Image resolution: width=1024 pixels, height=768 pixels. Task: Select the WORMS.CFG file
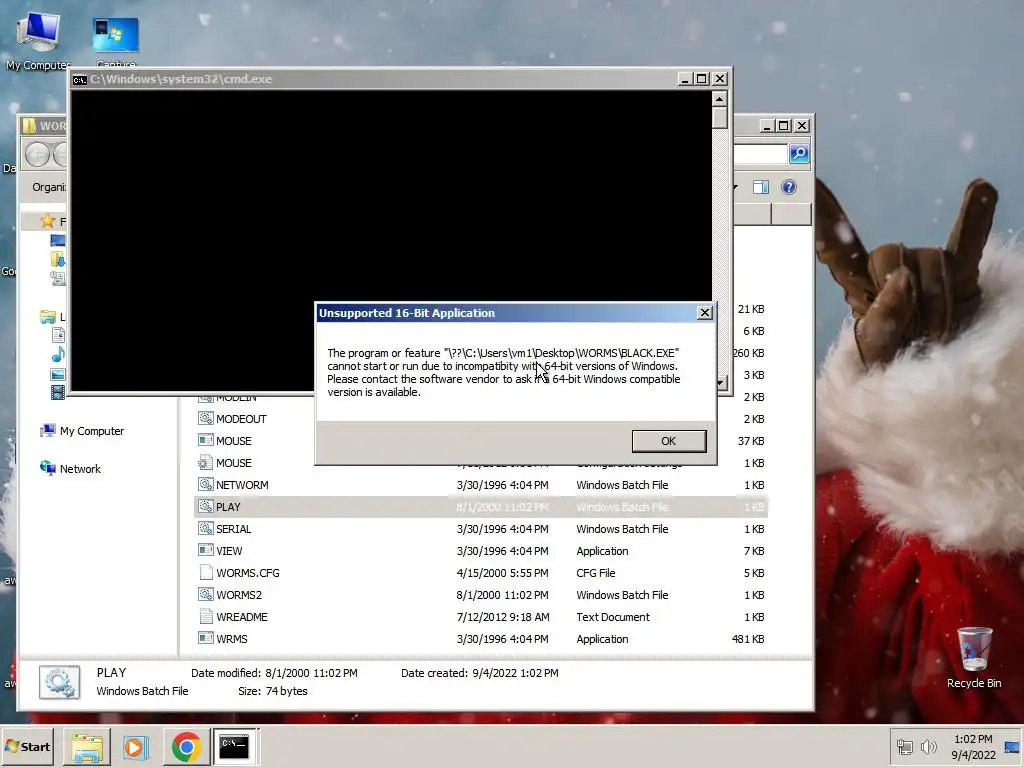coord(481,573)
